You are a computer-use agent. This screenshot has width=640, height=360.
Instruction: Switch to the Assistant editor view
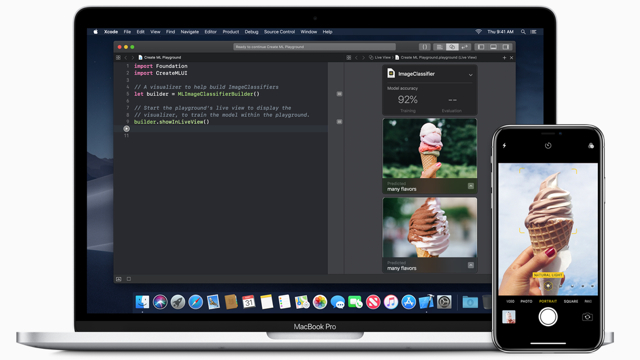point(452,47)
